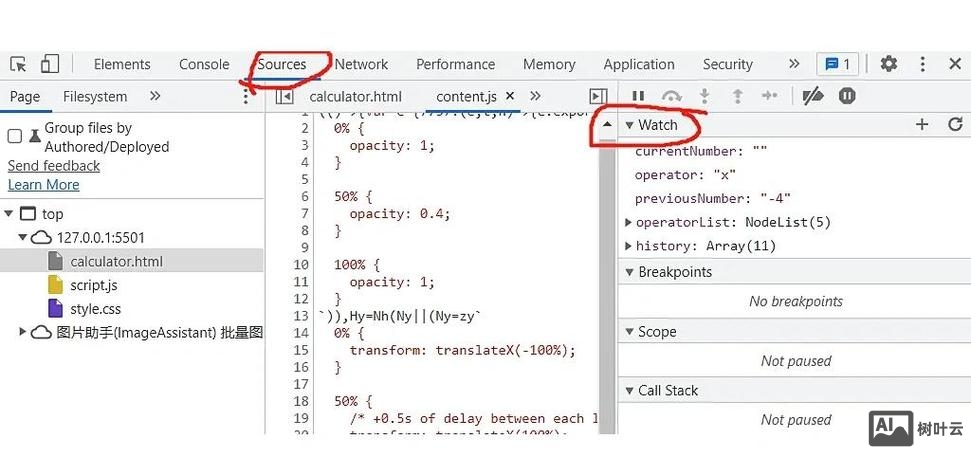Image resolution: width=971 pixels, height=457 pixels.
Task: Click pause on exceptions icon
Action: [847, 96]
